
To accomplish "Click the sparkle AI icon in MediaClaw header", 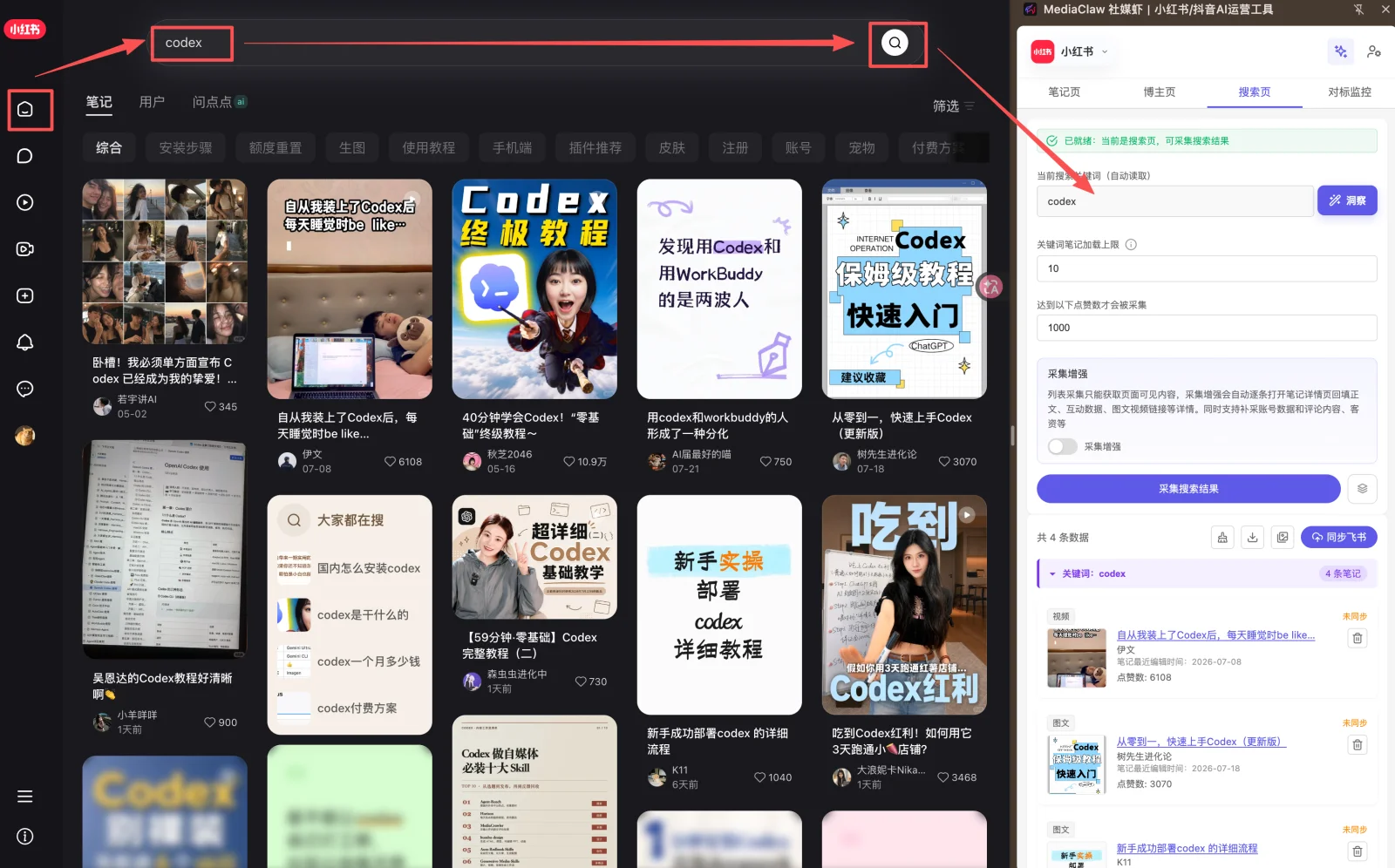I will pos(1341,51).
